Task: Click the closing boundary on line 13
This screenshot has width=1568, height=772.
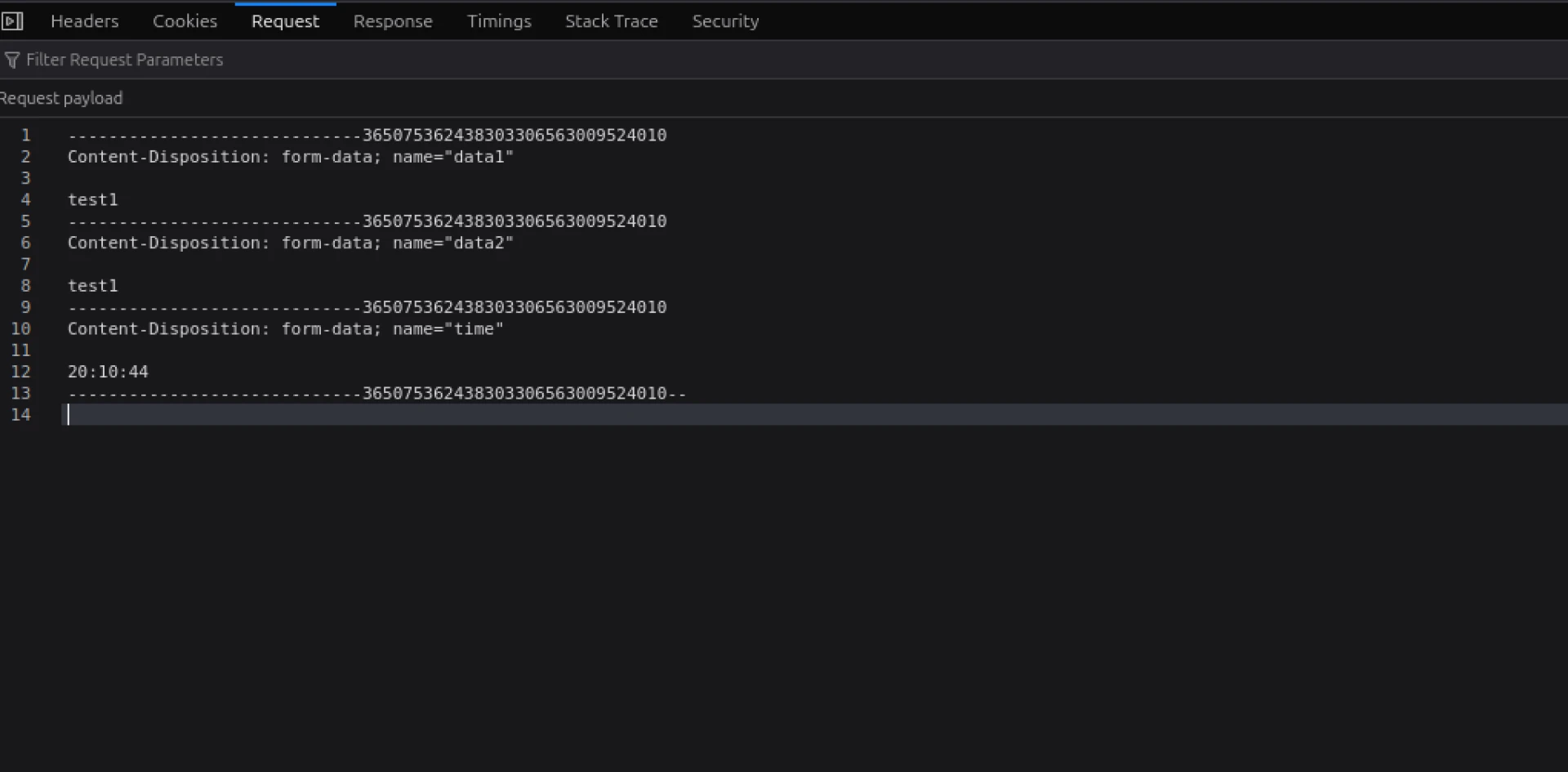Action: point(376,394)
